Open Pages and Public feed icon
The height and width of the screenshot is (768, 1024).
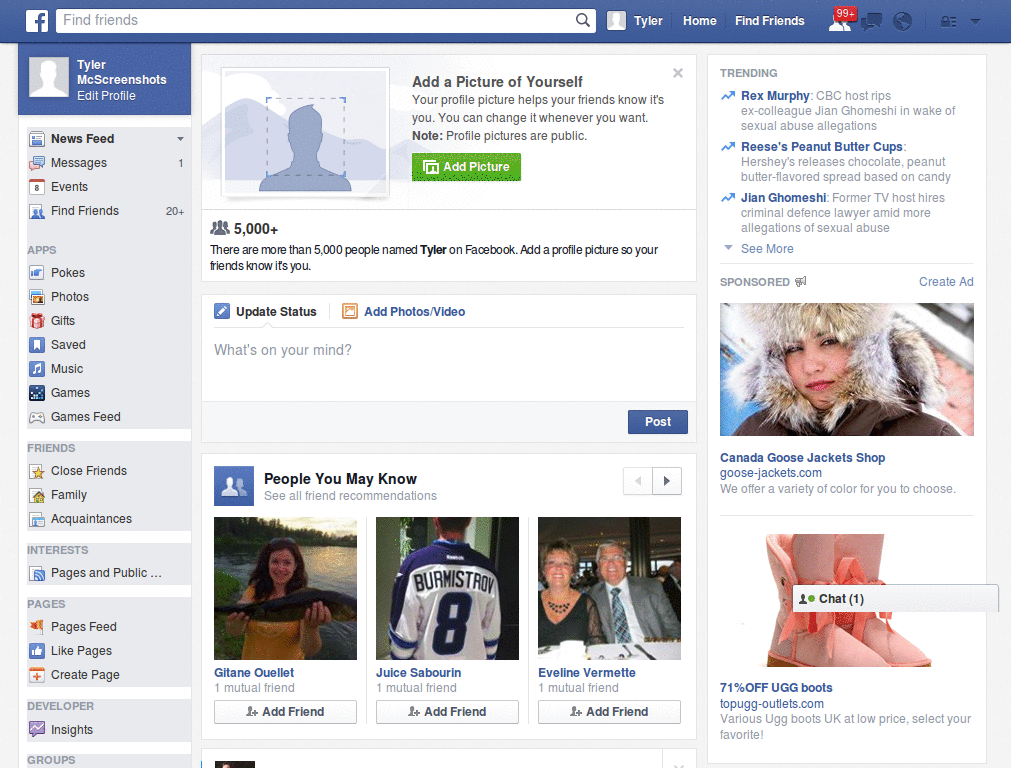[x=37, y=573]
